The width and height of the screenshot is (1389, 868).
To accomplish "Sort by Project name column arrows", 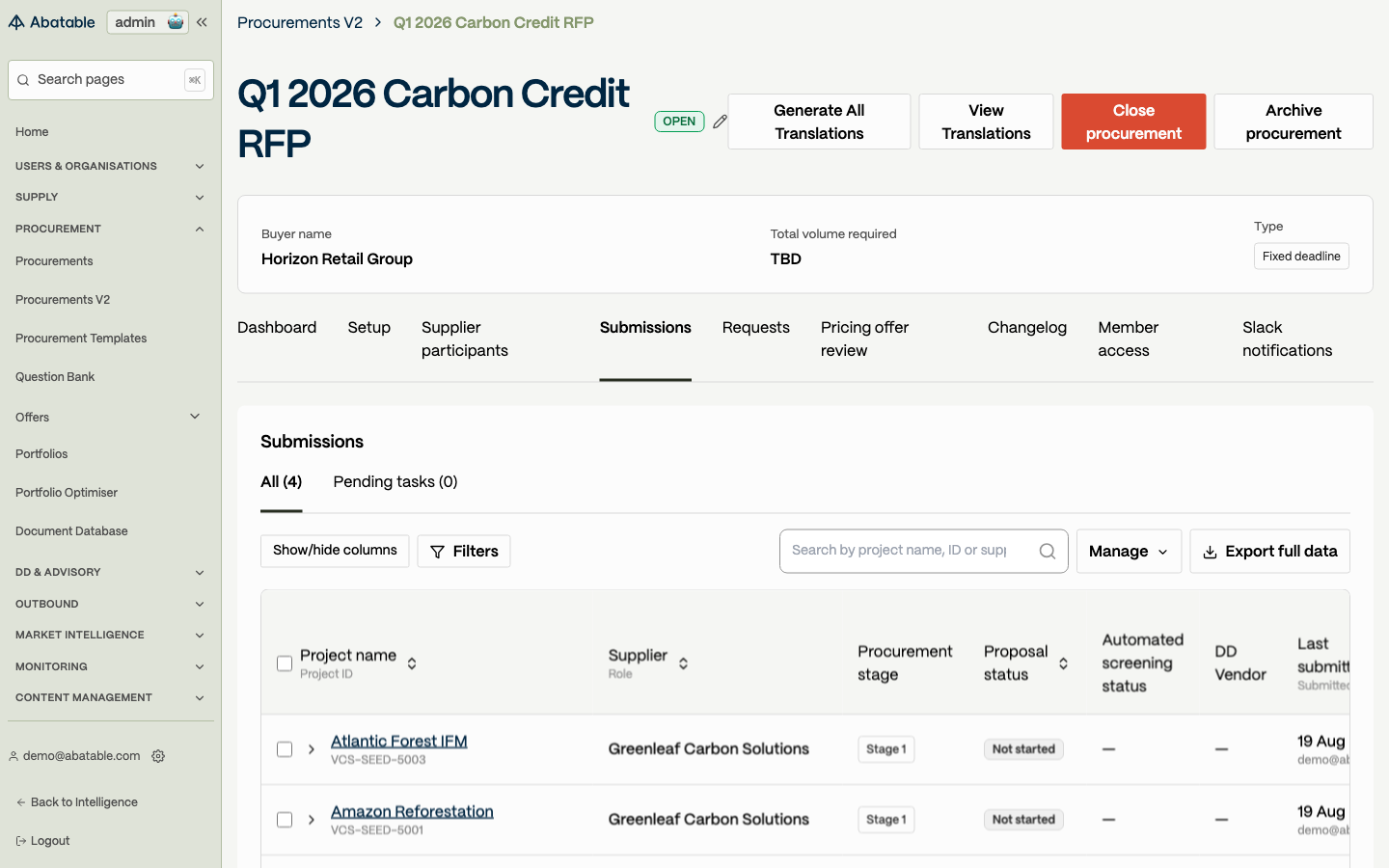I will click(x=412, y=664).
